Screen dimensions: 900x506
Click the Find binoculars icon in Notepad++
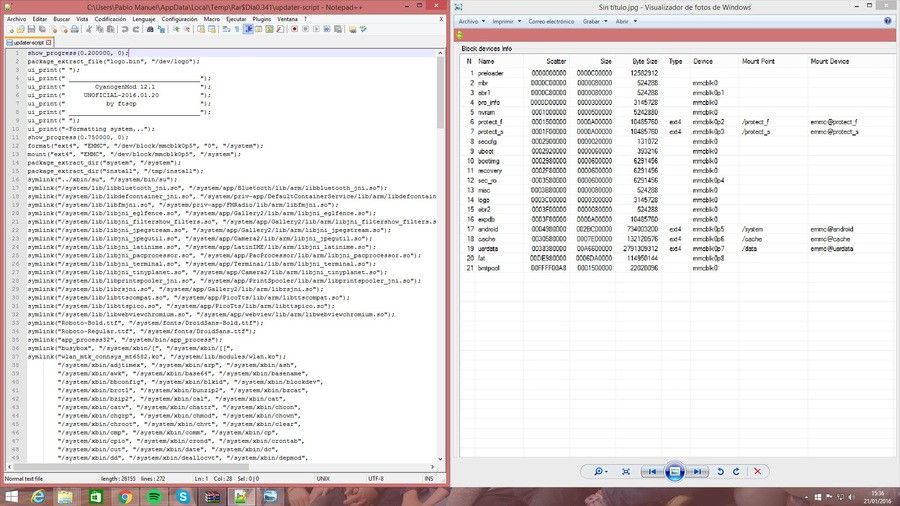coord(150,29)
